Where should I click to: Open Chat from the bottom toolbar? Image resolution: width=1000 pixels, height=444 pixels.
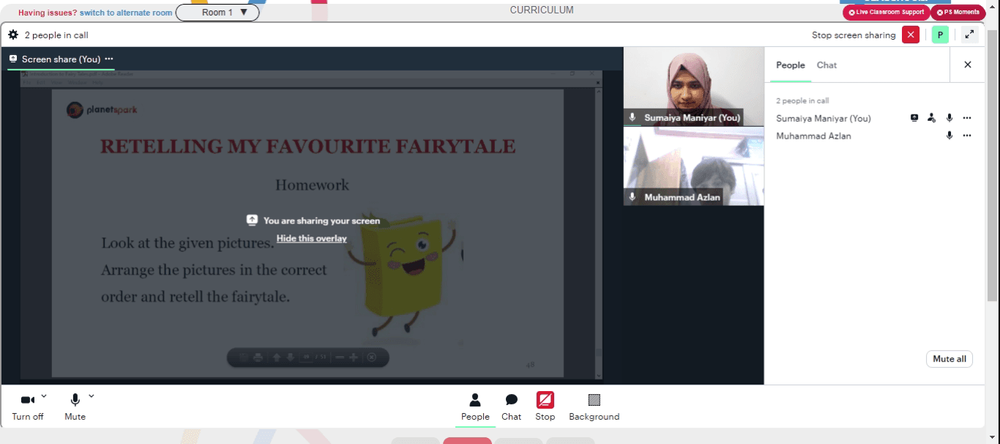pos(511,407)
